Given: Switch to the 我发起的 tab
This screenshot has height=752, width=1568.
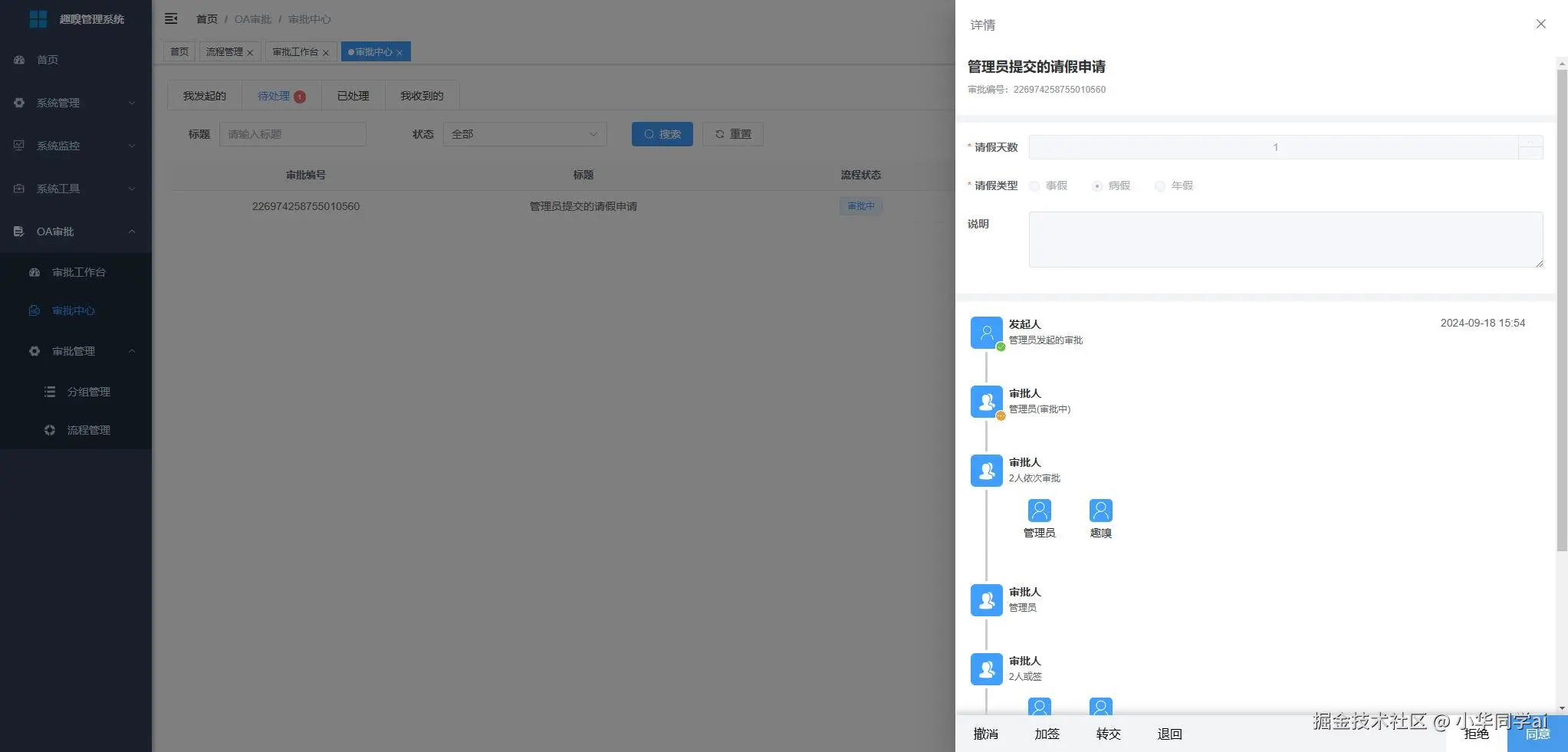Looking at the screenshot, I should 205,96.
